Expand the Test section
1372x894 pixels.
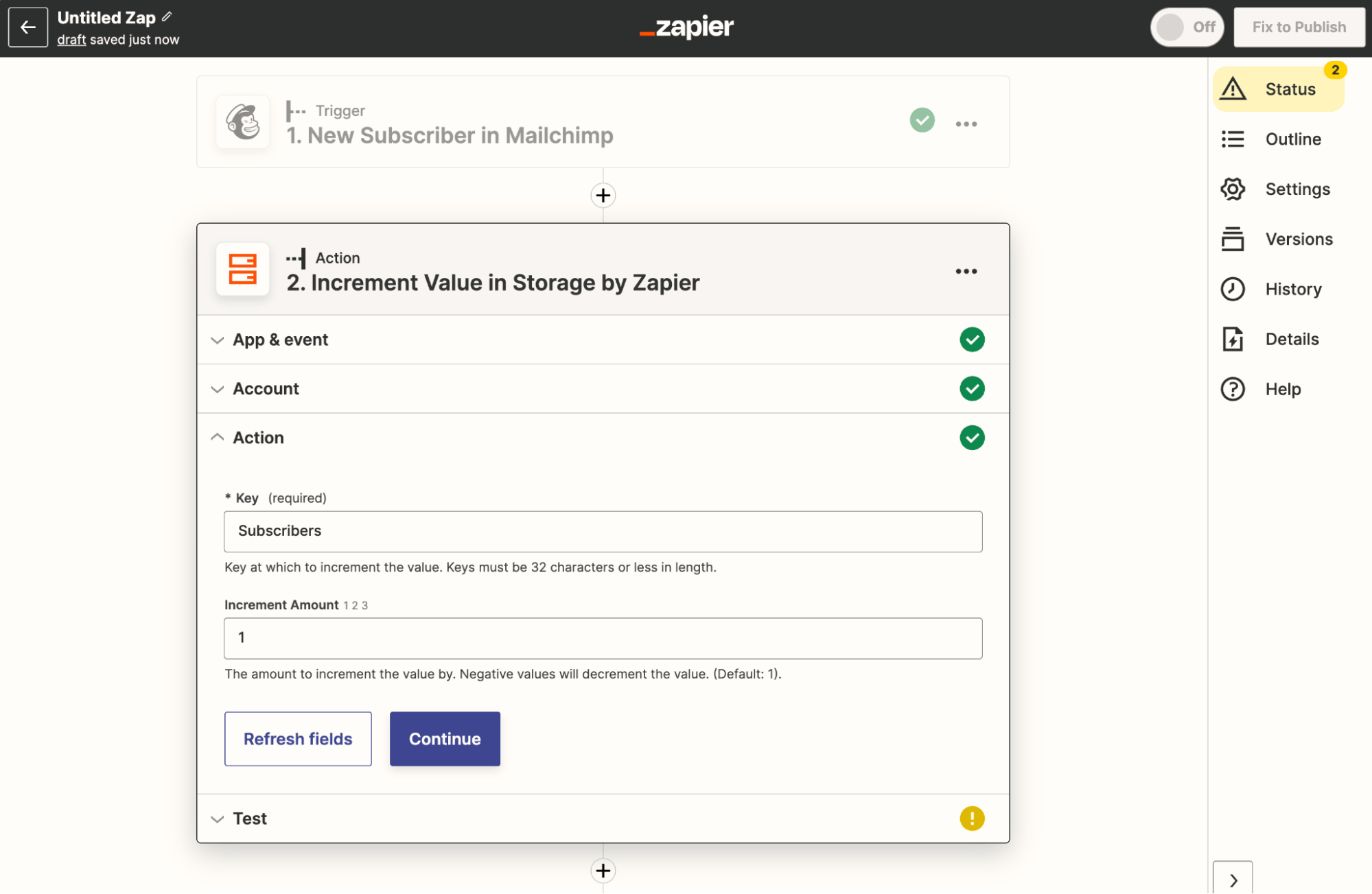pos(603,819)
